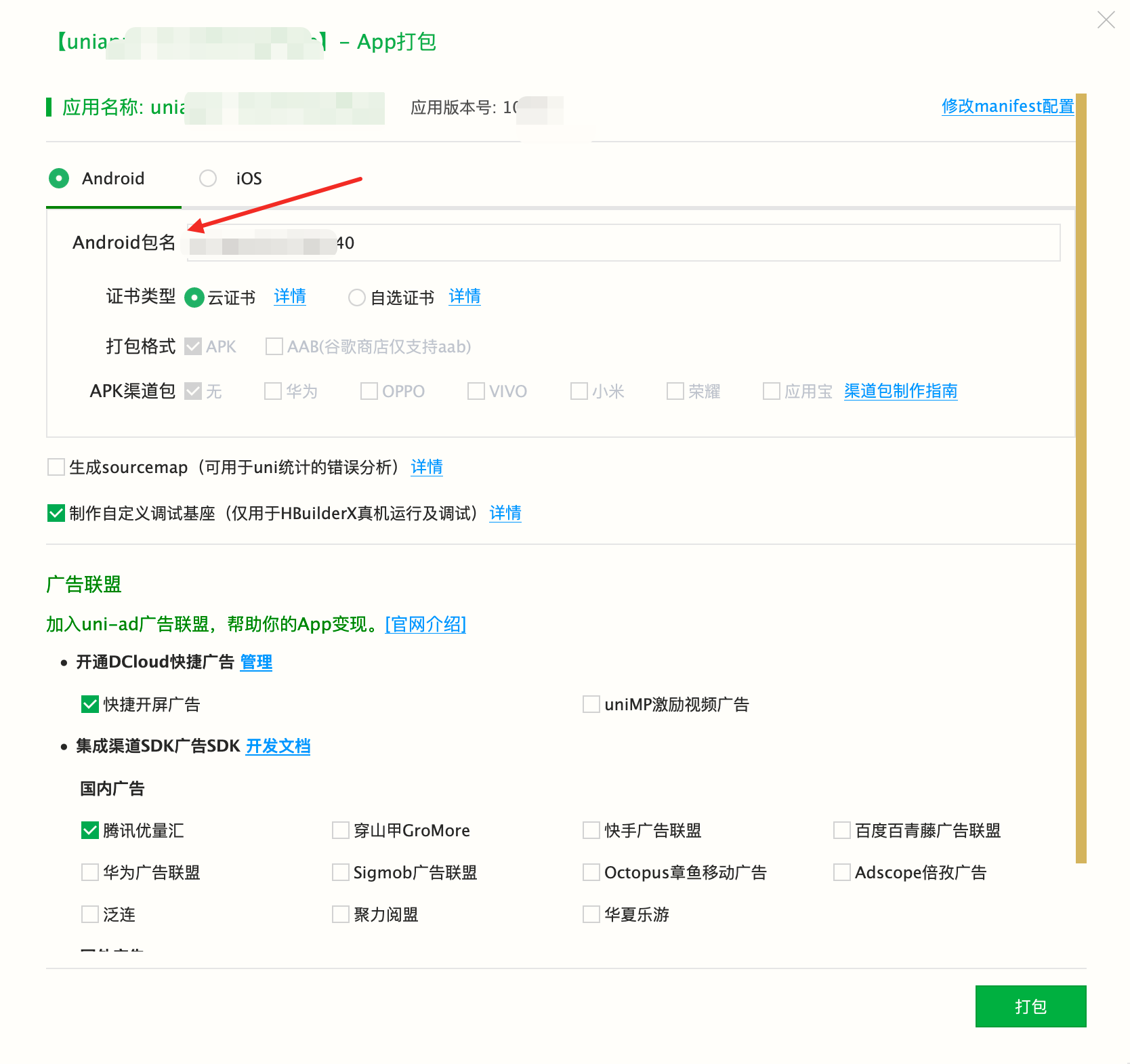Click the Android包名 input field
Image resolution: width=1130 pixels, height=1064 pixels.
click(x=677, y=243)
